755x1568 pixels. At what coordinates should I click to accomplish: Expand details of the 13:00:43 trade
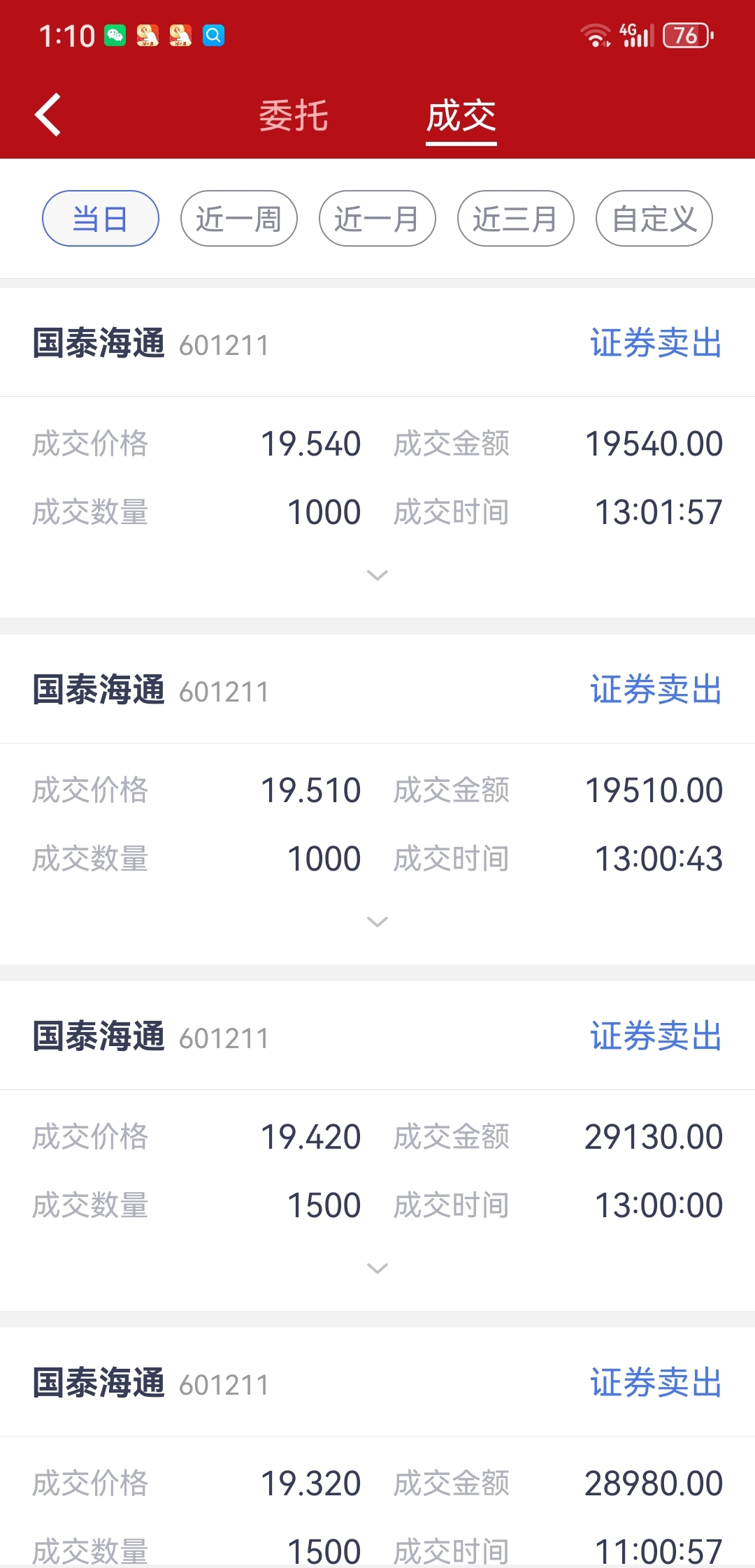377,922
